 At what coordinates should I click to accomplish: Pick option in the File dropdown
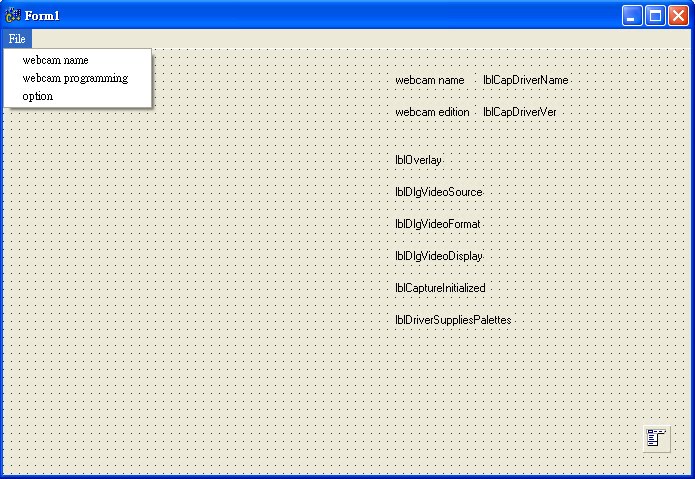pyautogui.click(x=78, y=96)
